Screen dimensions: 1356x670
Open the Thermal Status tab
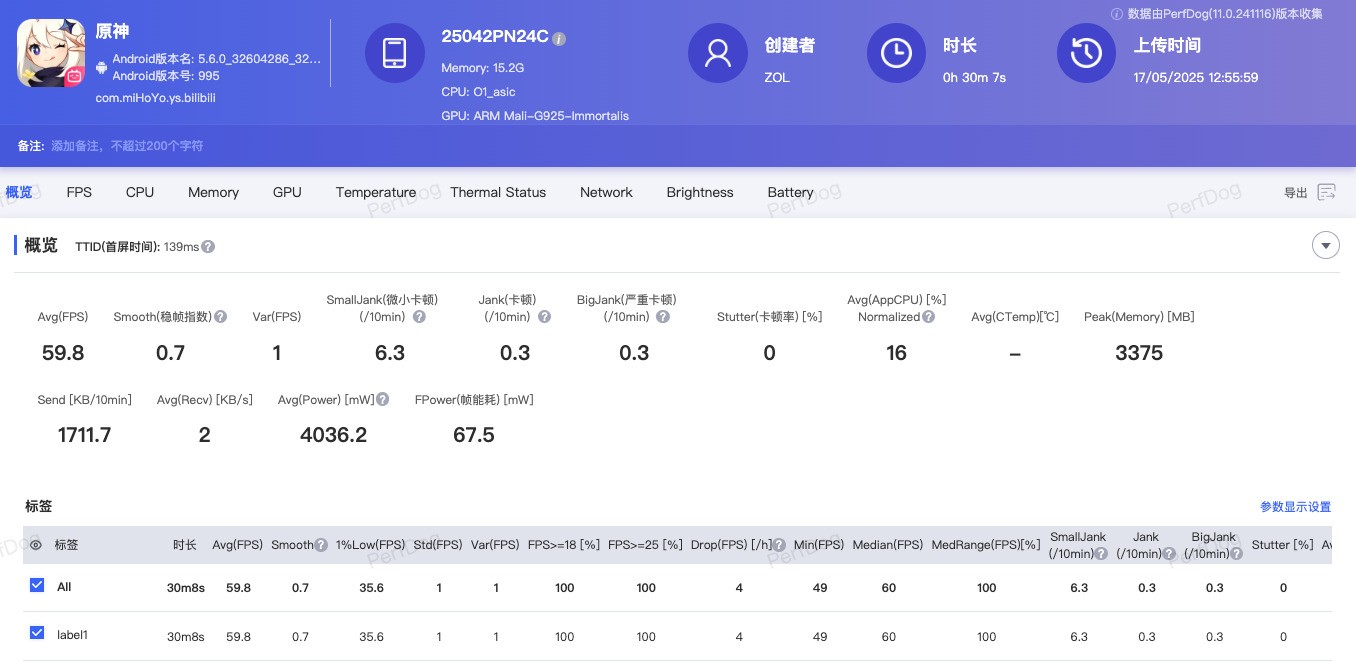coord(498,192)
